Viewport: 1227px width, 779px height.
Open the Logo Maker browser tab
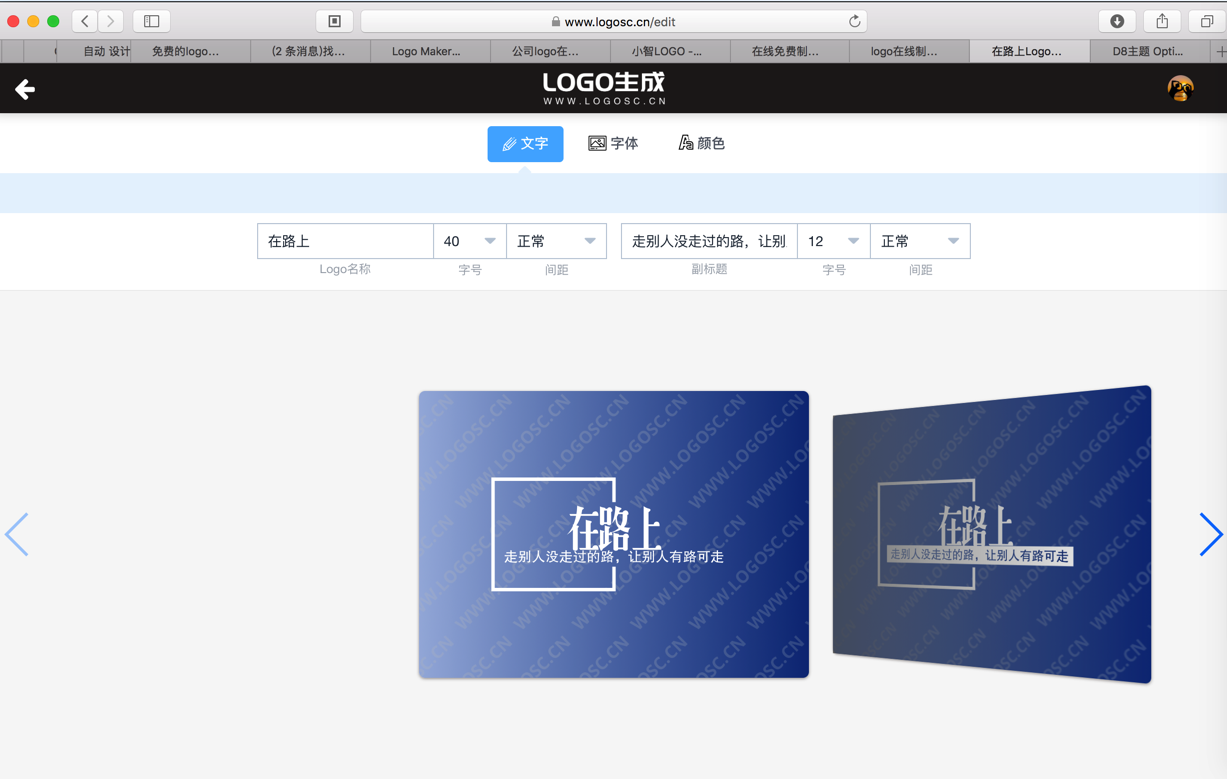[430, 51]
